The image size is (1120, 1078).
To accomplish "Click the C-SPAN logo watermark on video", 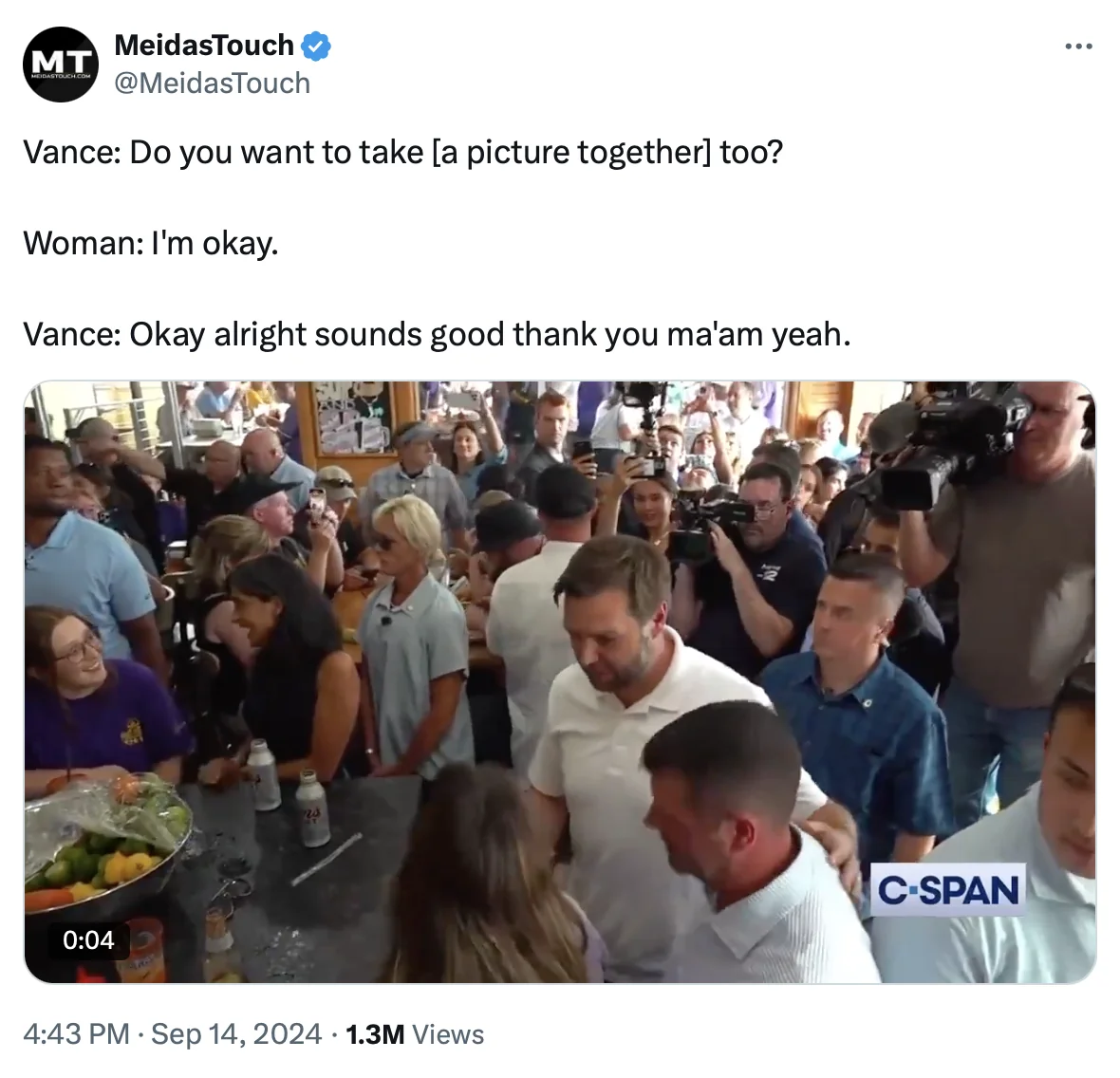I will [x=948, y=889].
